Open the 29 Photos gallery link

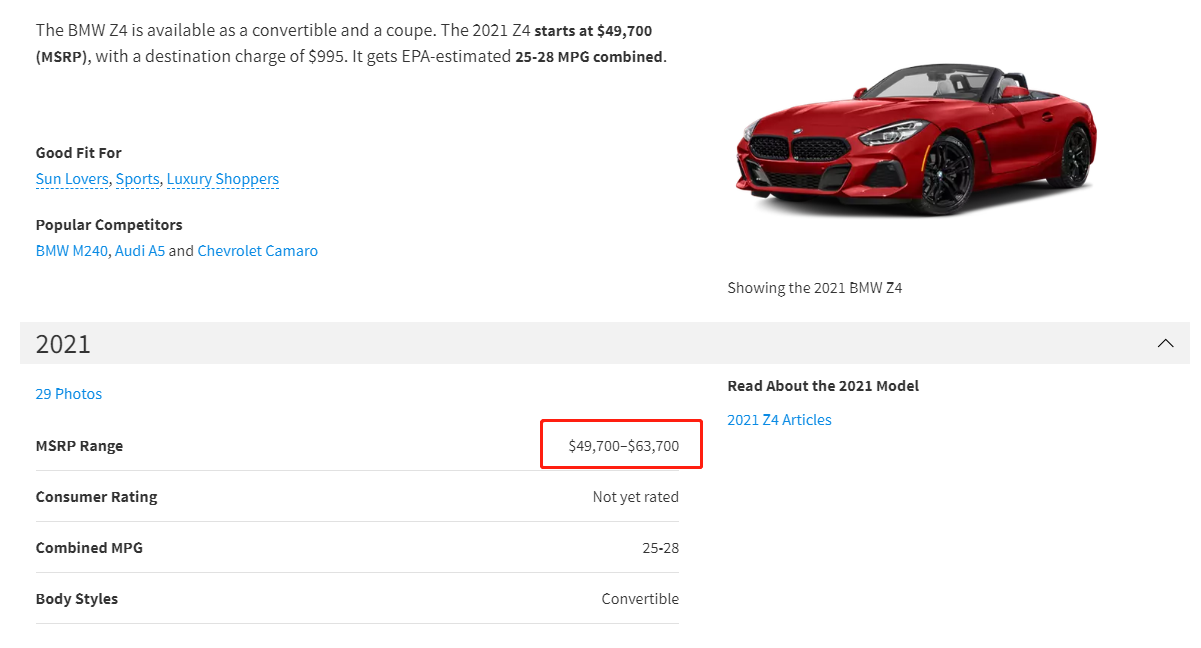[69, 394]
